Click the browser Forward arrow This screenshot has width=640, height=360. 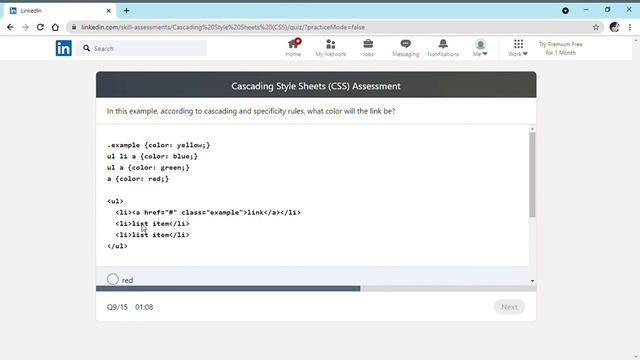pyautogui.click(x=25, y=27)
